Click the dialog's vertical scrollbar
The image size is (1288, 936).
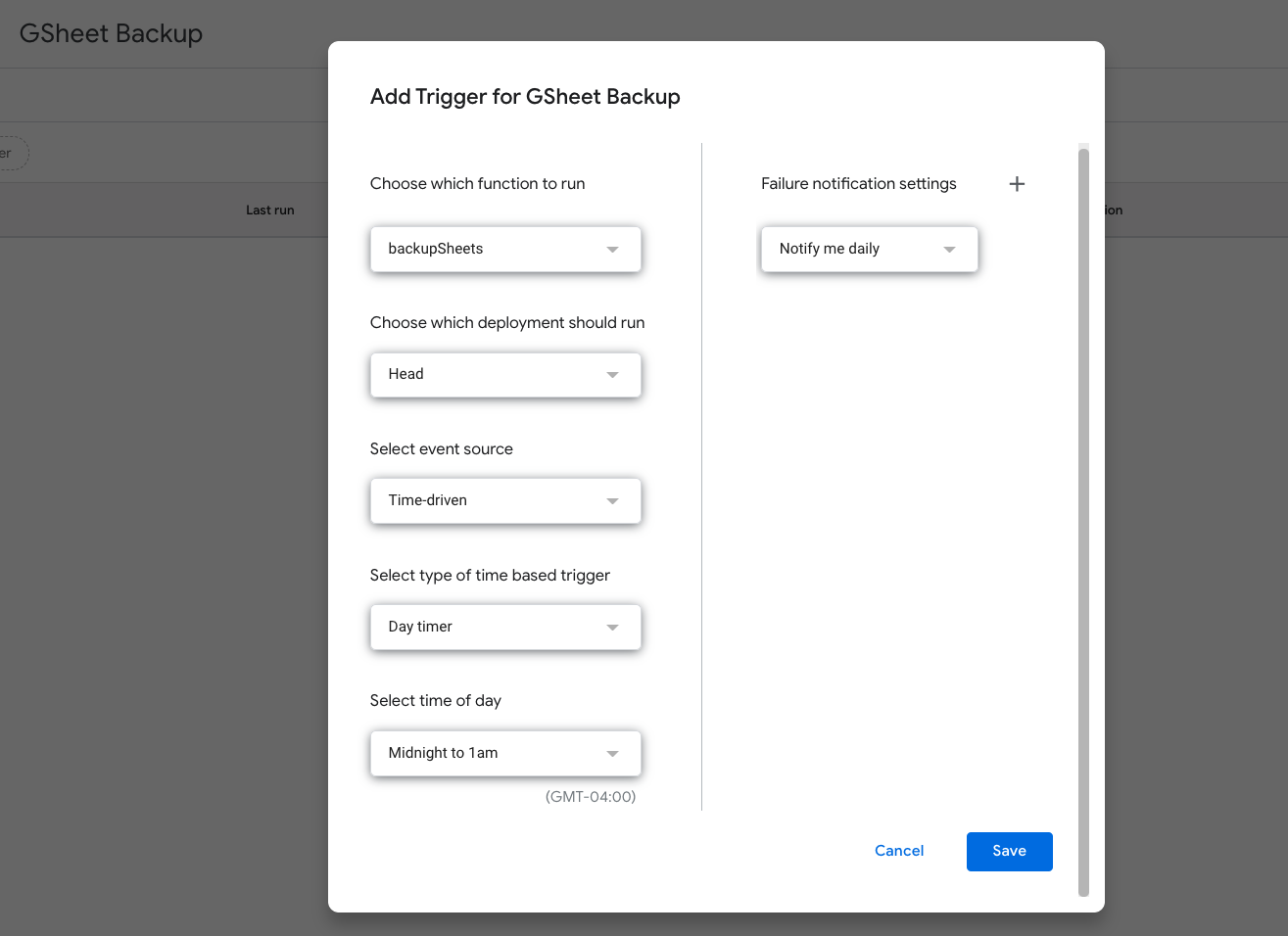pyautogui.click(x=1083, y=519)
